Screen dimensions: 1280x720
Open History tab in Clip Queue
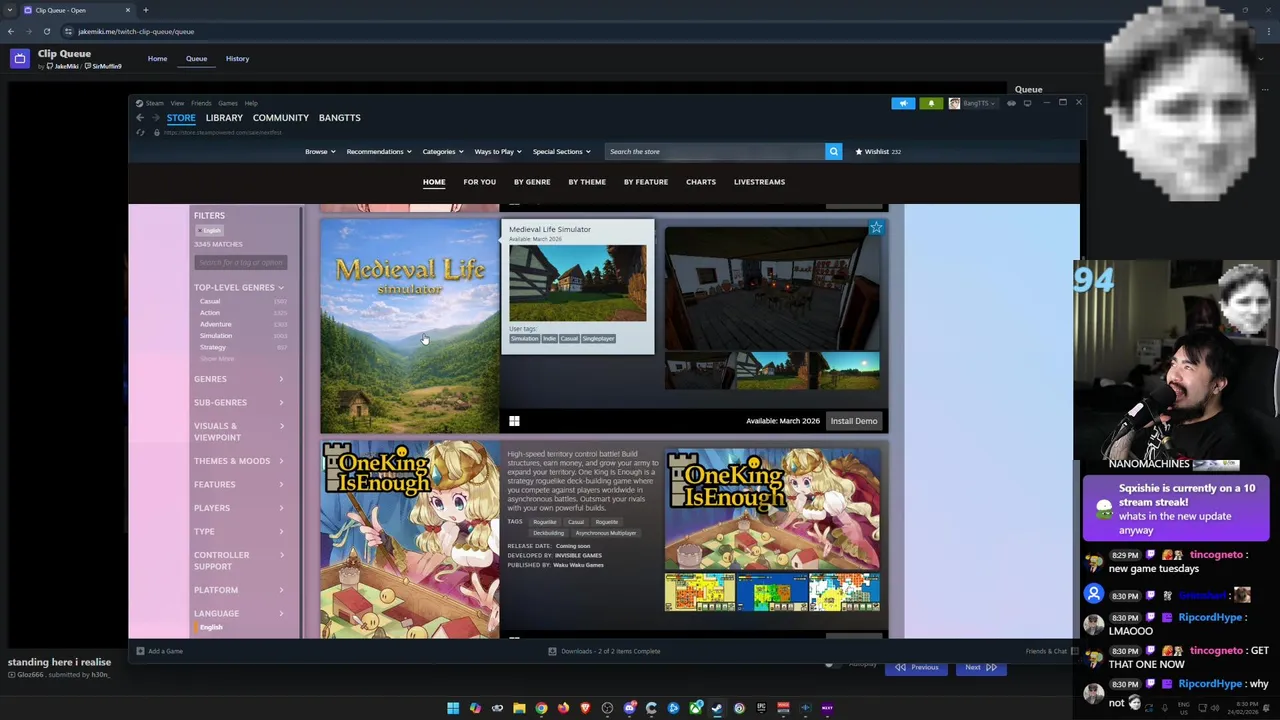click(237, 59)
